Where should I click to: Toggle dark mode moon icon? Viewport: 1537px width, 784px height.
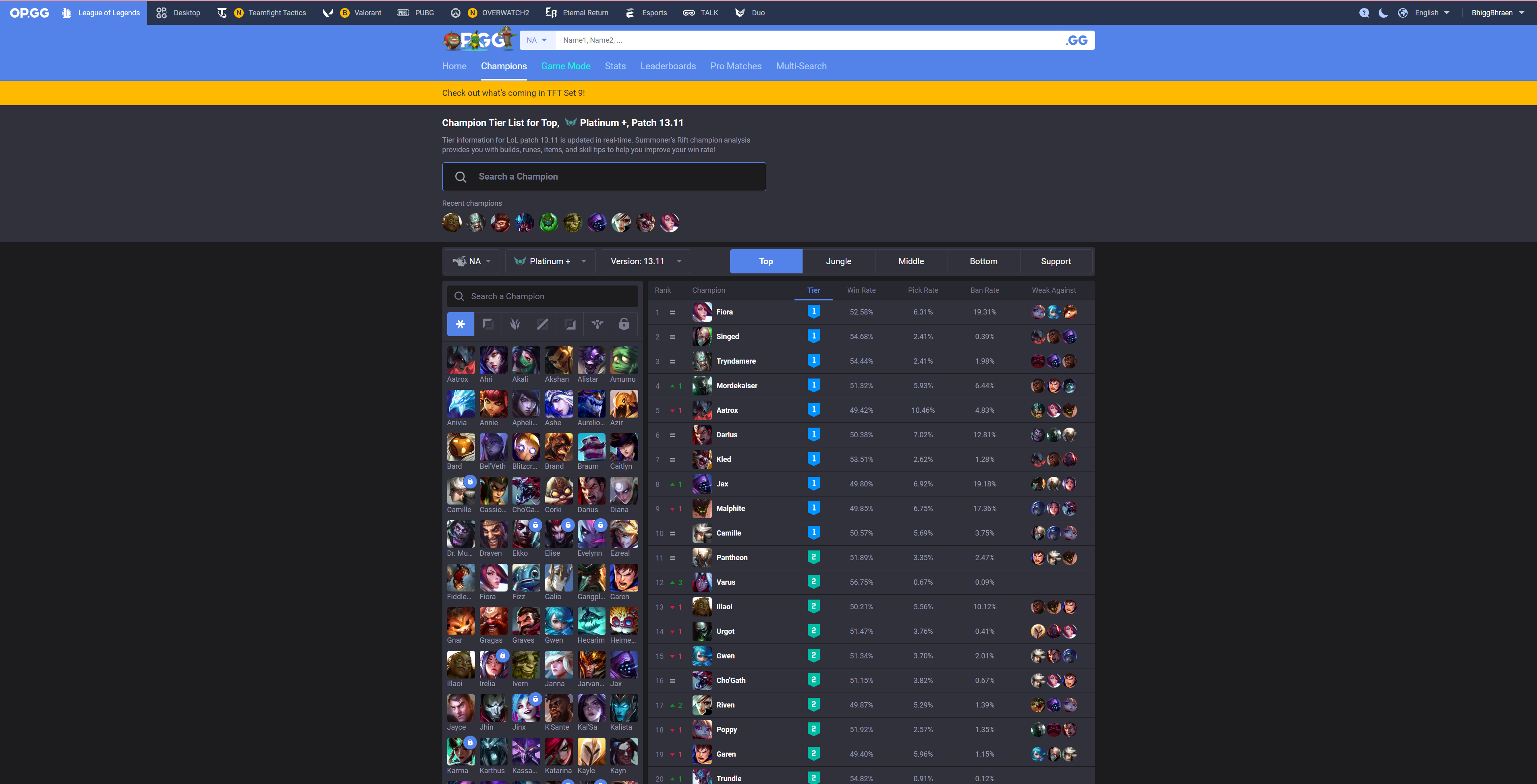coord(1383,12)
